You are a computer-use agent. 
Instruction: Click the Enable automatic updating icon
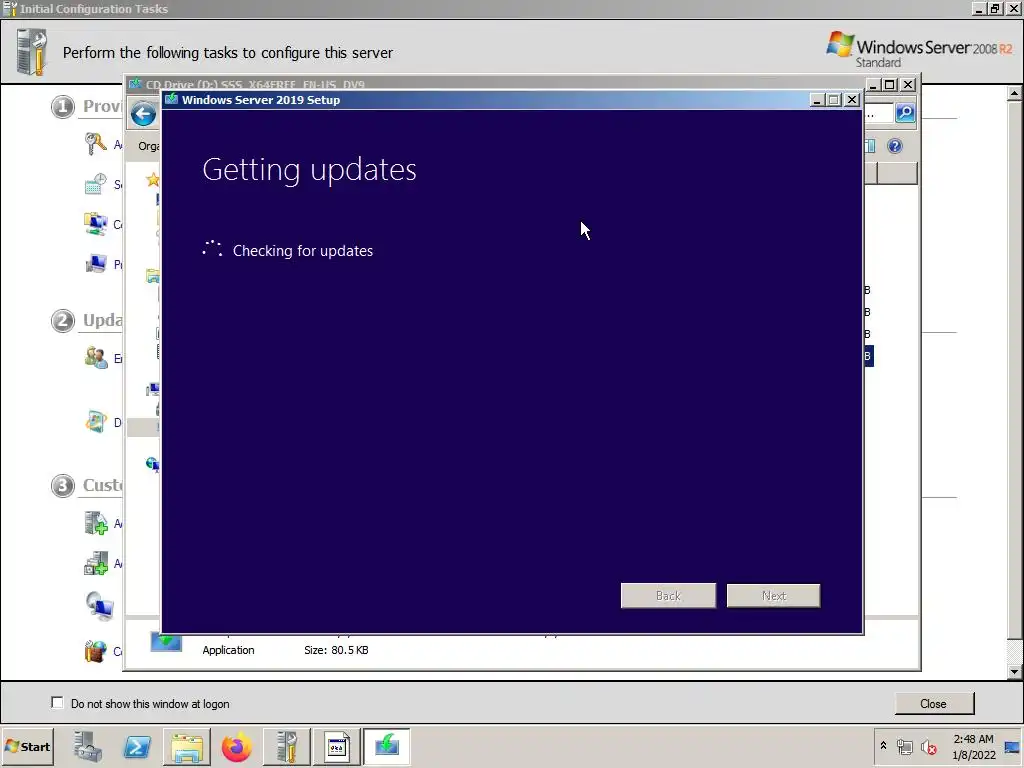(x=96, y=357)
